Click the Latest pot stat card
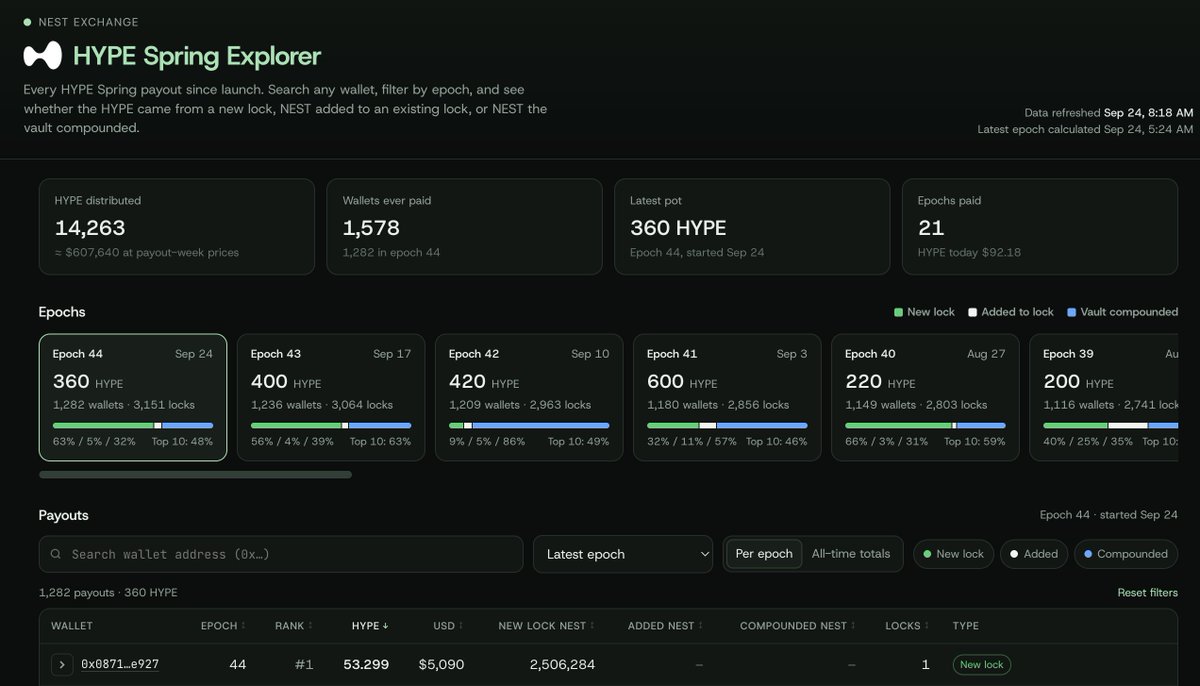This screenshot has width=1200, height=686. (x=752, y=227)
